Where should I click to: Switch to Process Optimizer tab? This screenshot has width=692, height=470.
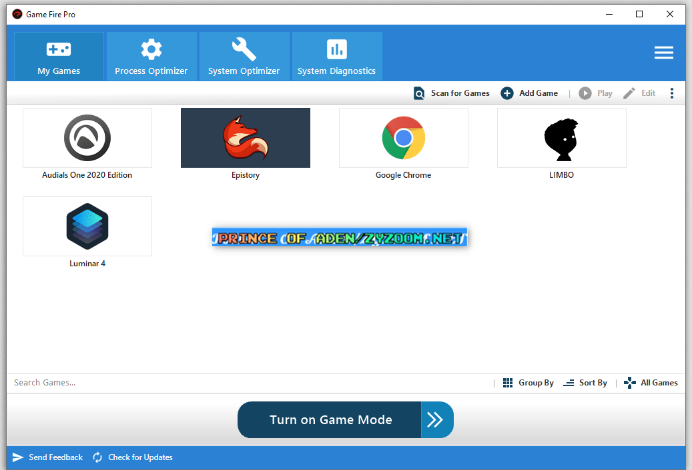(151, 56)
